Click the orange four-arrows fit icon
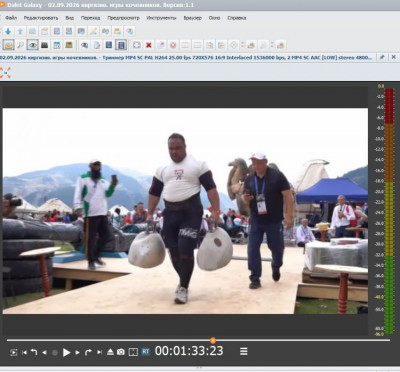Image resolution: width=400 pixels, height=372 pixels. (x=5, y=73)
